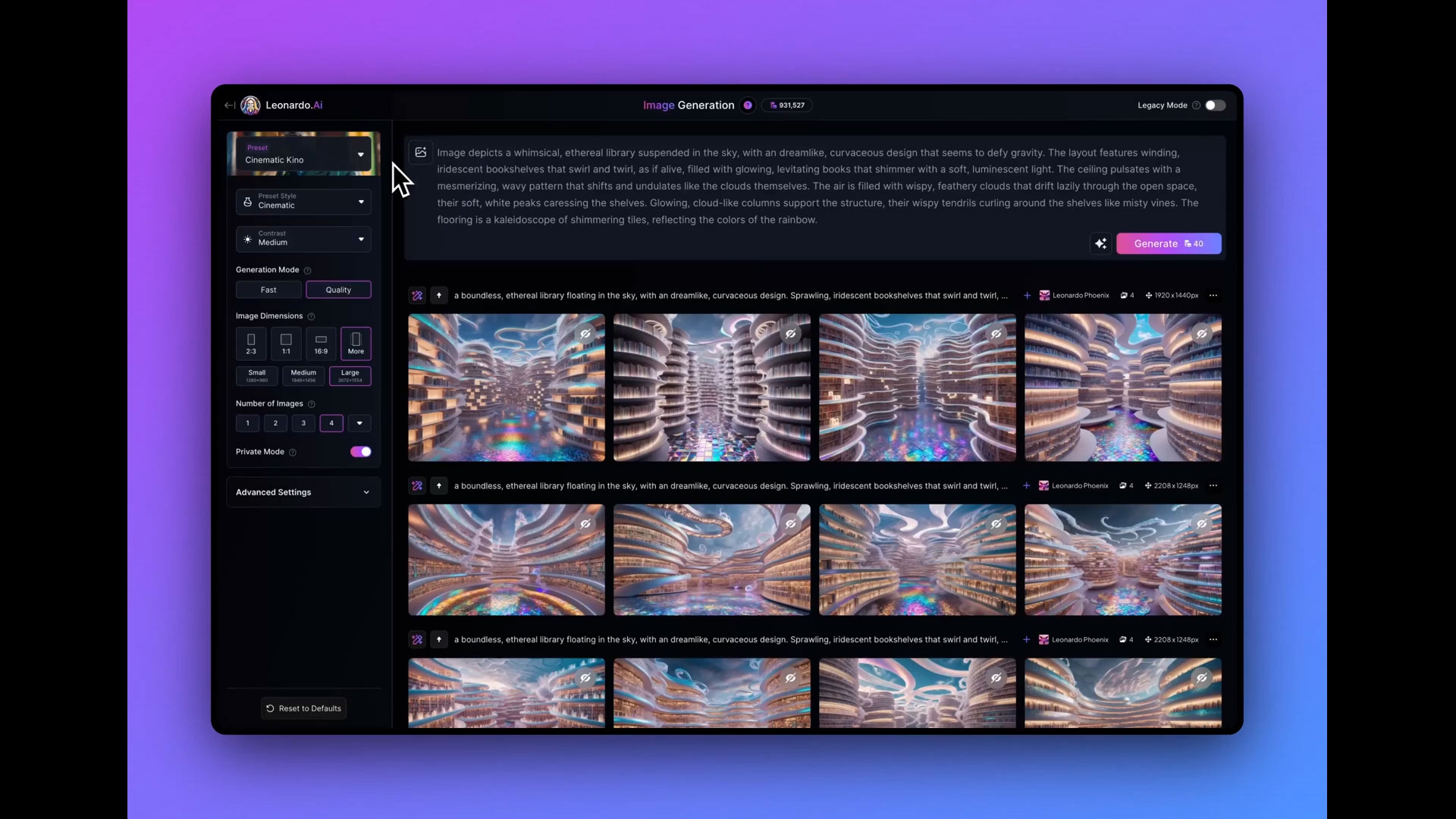Enable Quality generation mode
This screenshot has width=1456, height=819.
(x=338, y=289)
